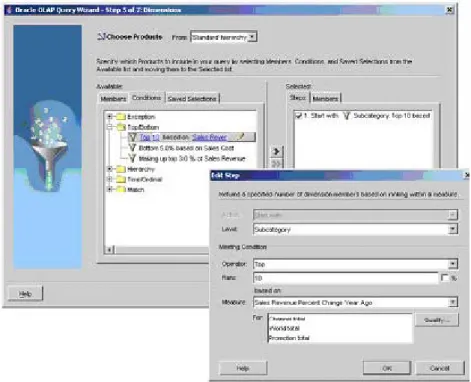The width and height of the screenshot is (471, 382).
Task: Close the Edit Step dialog
Action: pyautogui.click(x=467, y=175)
